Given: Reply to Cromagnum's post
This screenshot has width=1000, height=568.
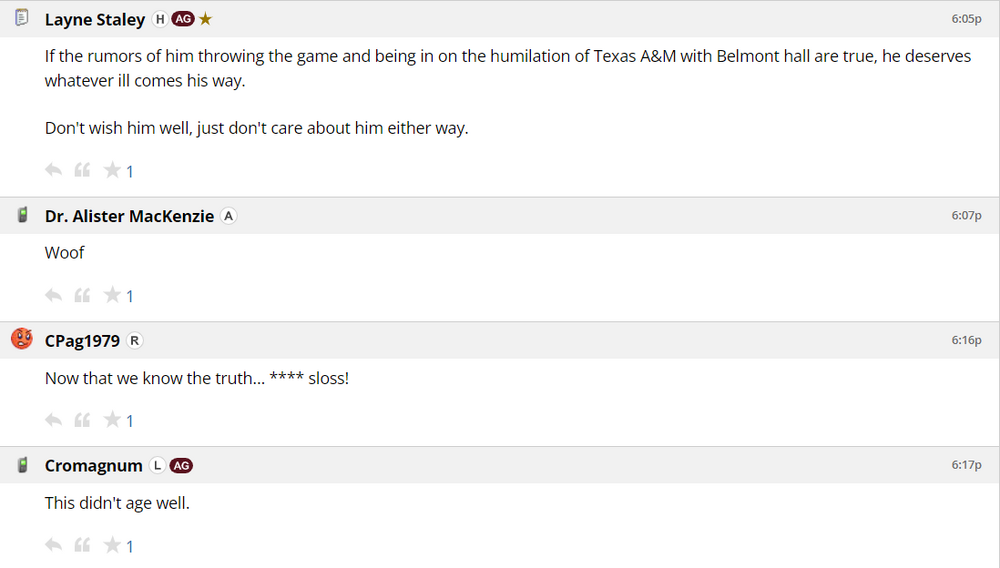Looking at the screenshot, I should (54, 546).
